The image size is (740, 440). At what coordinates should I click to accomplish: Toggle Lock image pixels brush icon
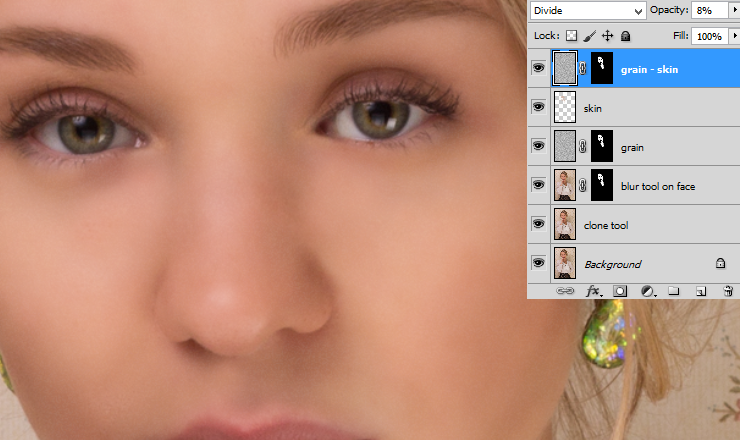tap(589, 36)
